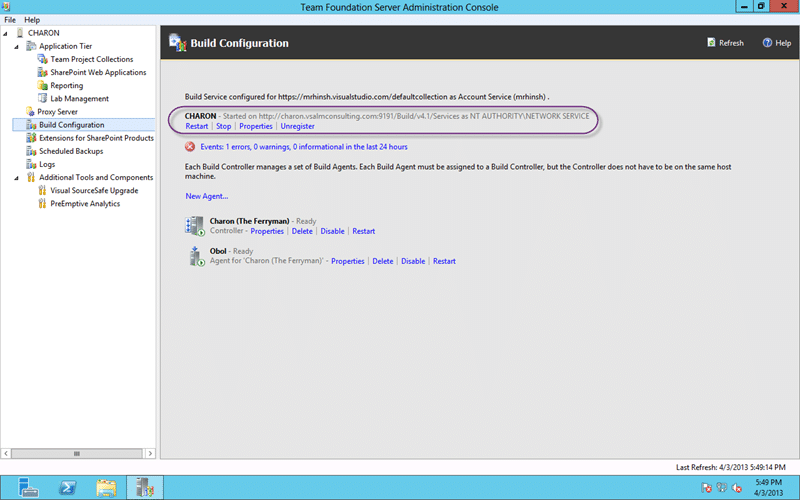Select Logs in the tree
Image resolution: width=800 pixels, height=500 pixels.
tap(47, 164)
